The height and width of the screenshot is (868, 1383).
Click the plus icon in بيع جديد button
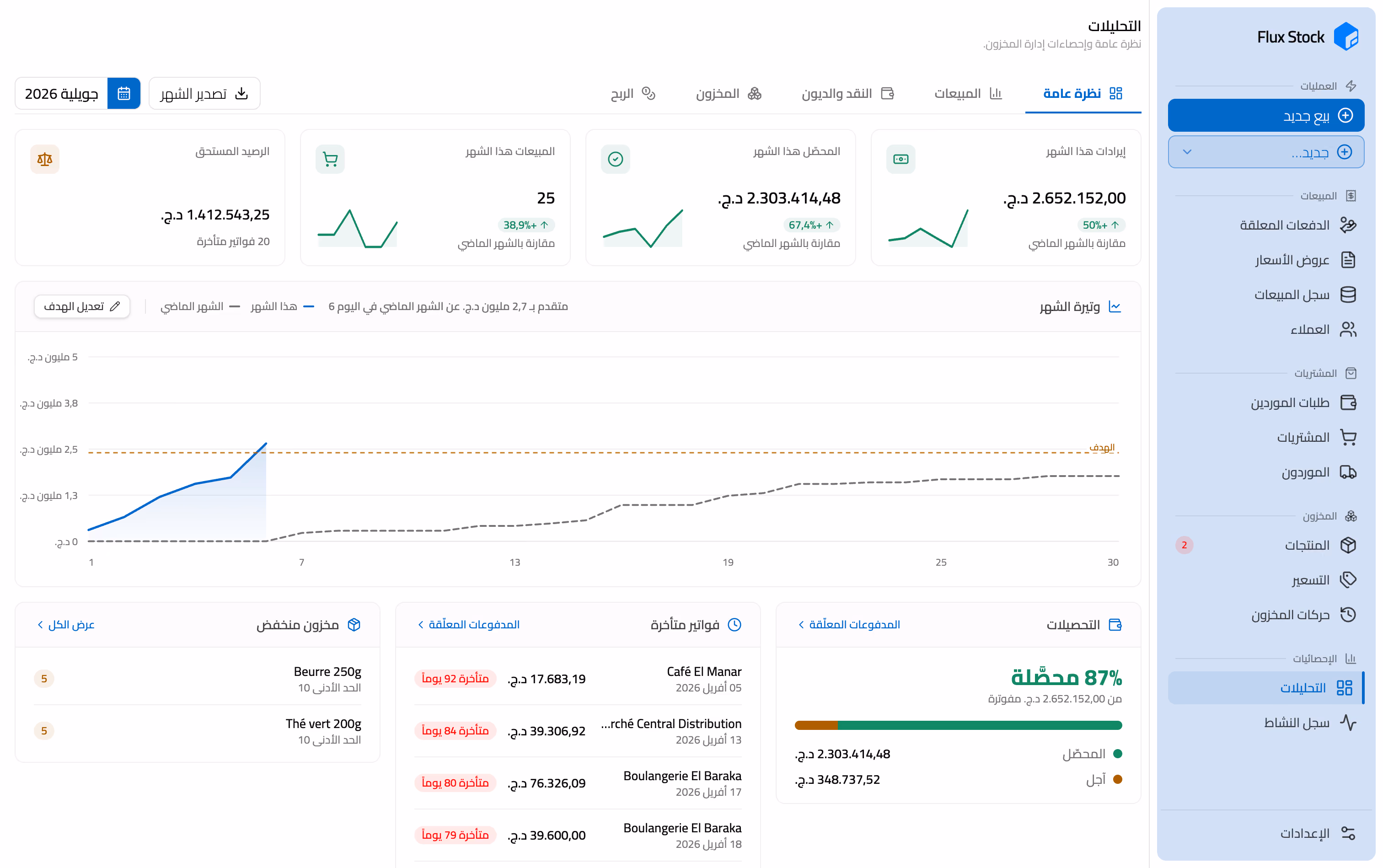[1345, 115]
